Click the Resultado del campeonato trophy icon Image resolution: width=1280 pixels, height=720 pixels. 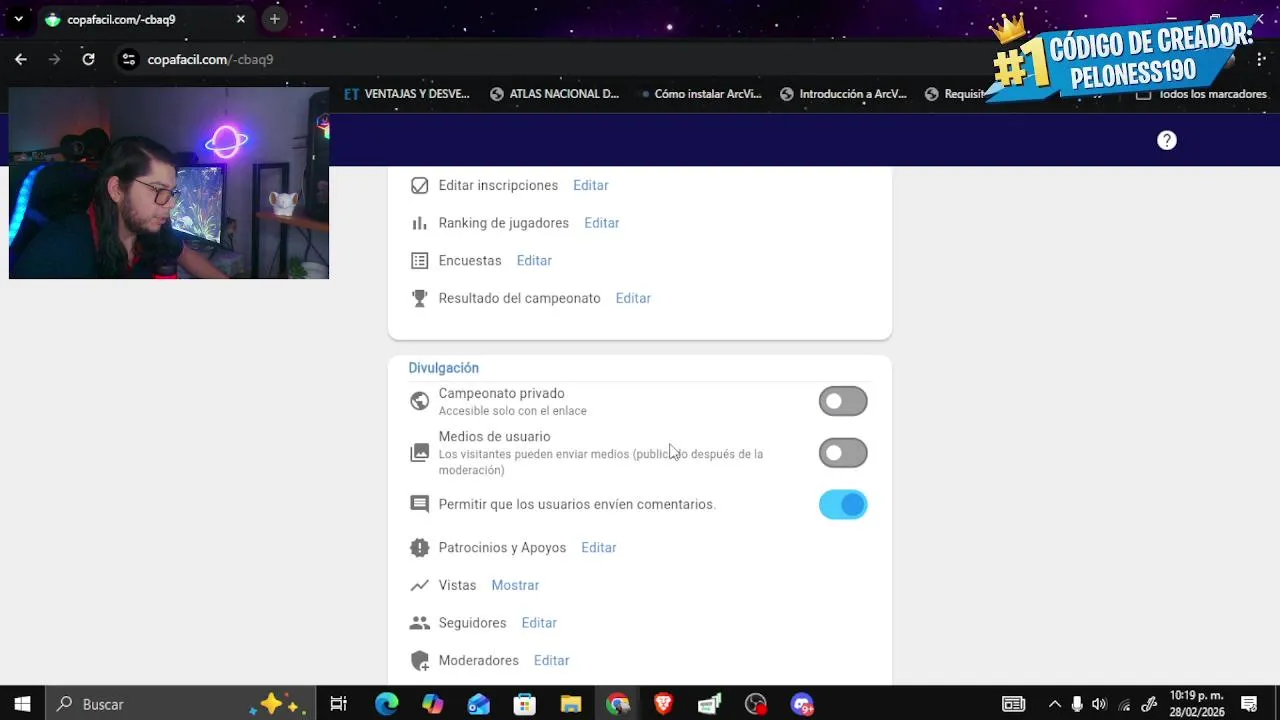[x=420, y=298]
